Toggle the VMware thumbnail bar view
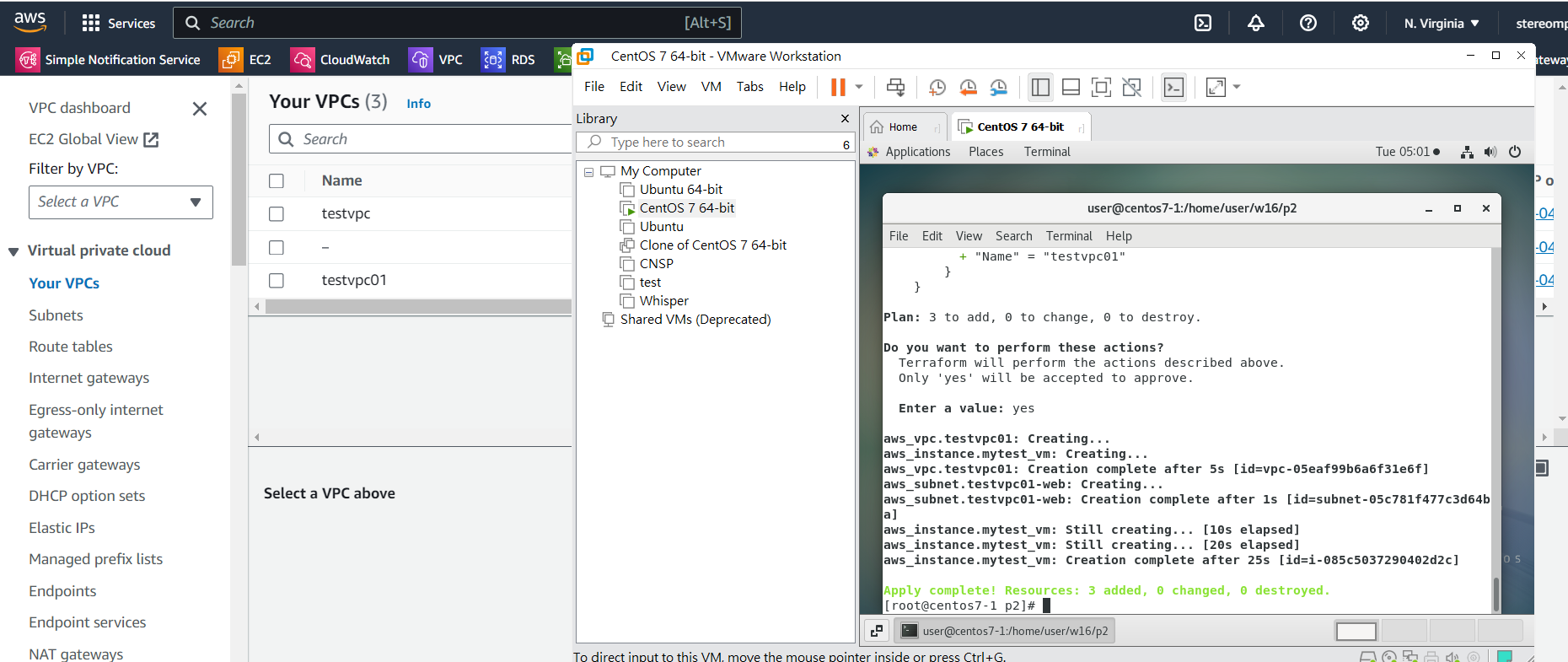Image resolution: width=1568 pixels, height=662 pixels. [x=1071, y=87]
